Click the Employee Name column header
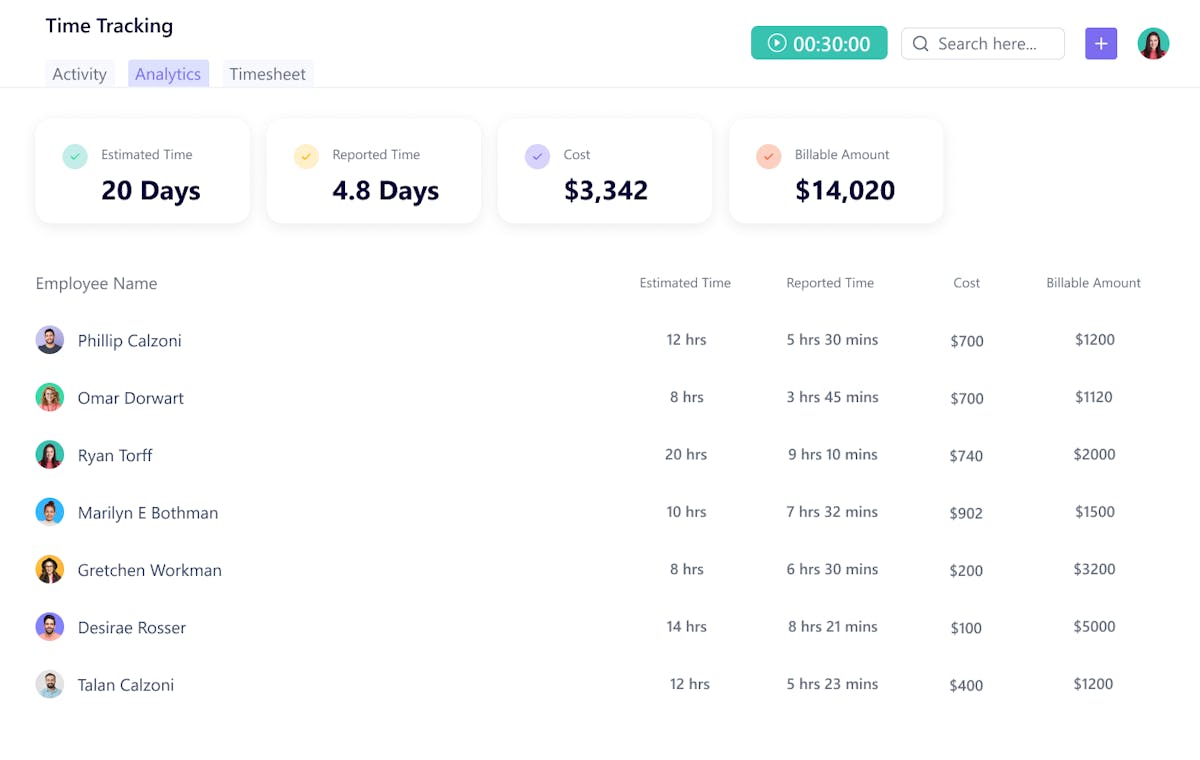The width and height of the screenshot is (1200, 760). click(x=96, y=283)
